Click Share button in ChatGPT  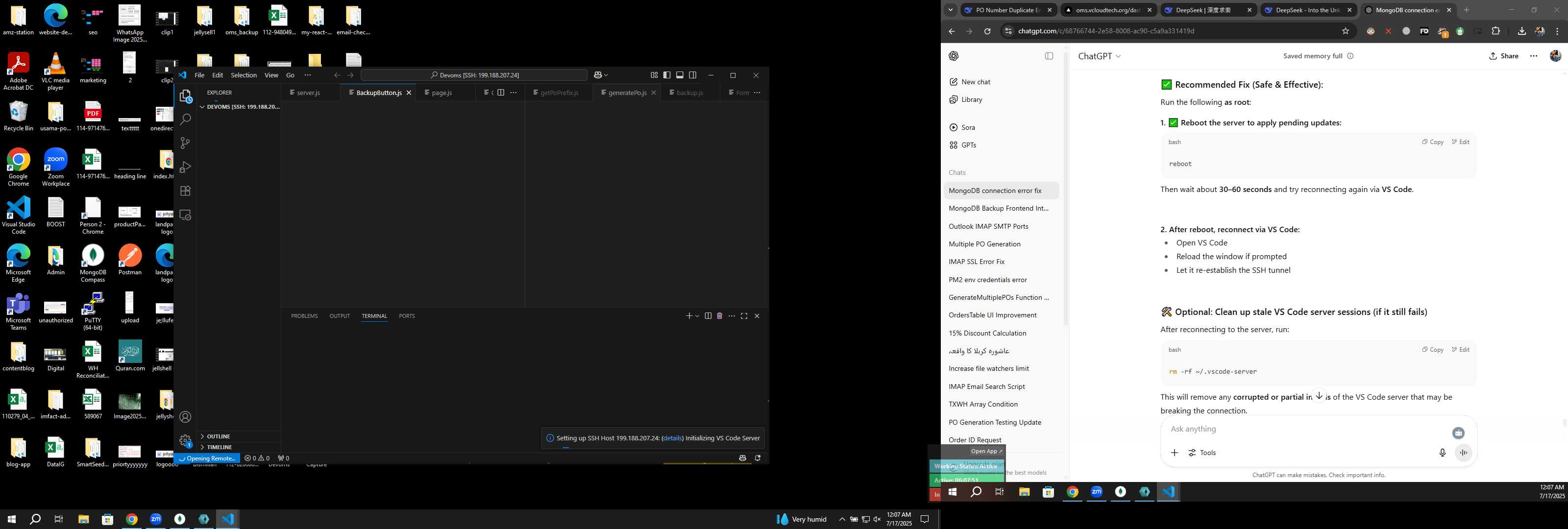pos(1504,56)
